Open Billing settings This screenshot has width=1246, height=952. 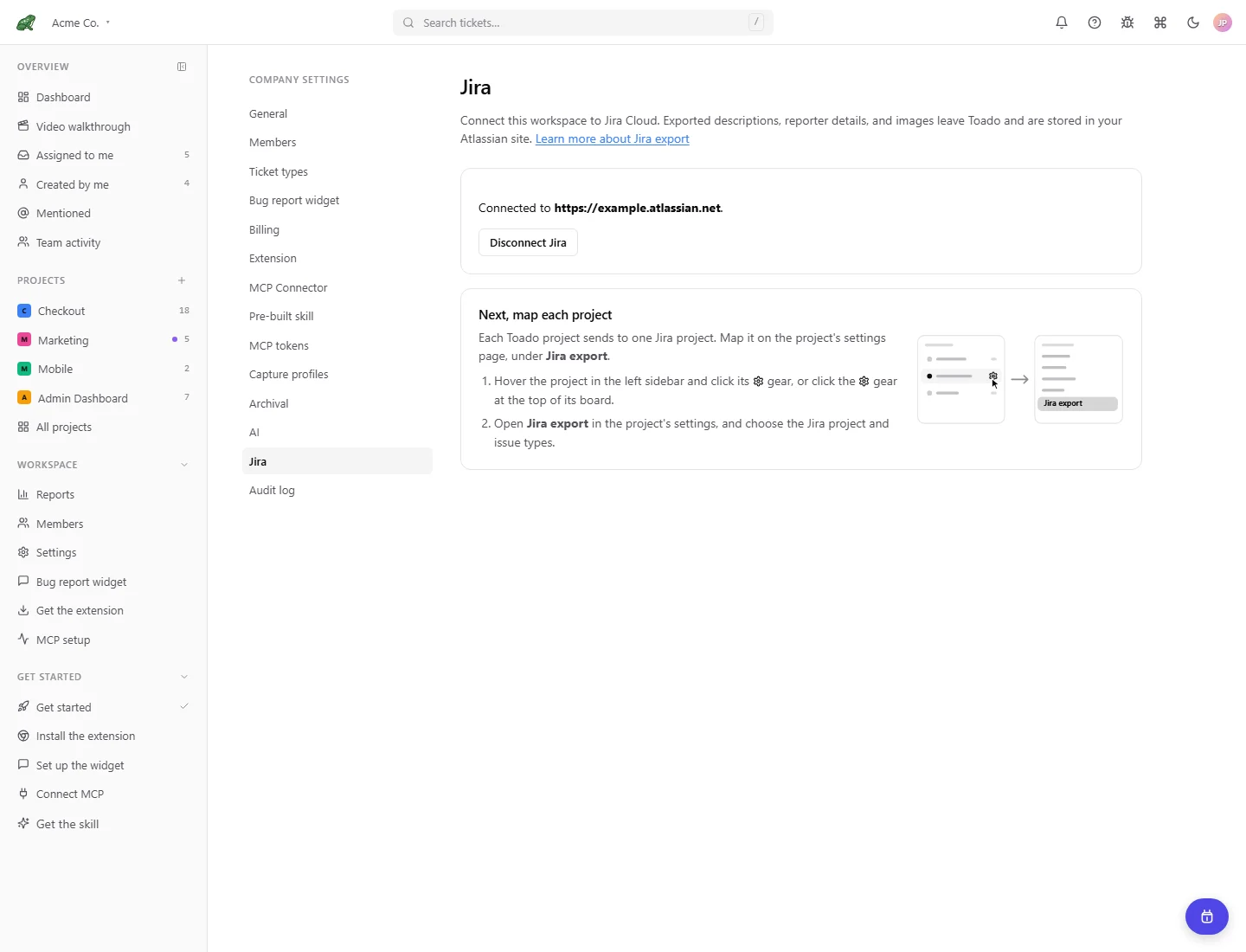tap(337, 229)
